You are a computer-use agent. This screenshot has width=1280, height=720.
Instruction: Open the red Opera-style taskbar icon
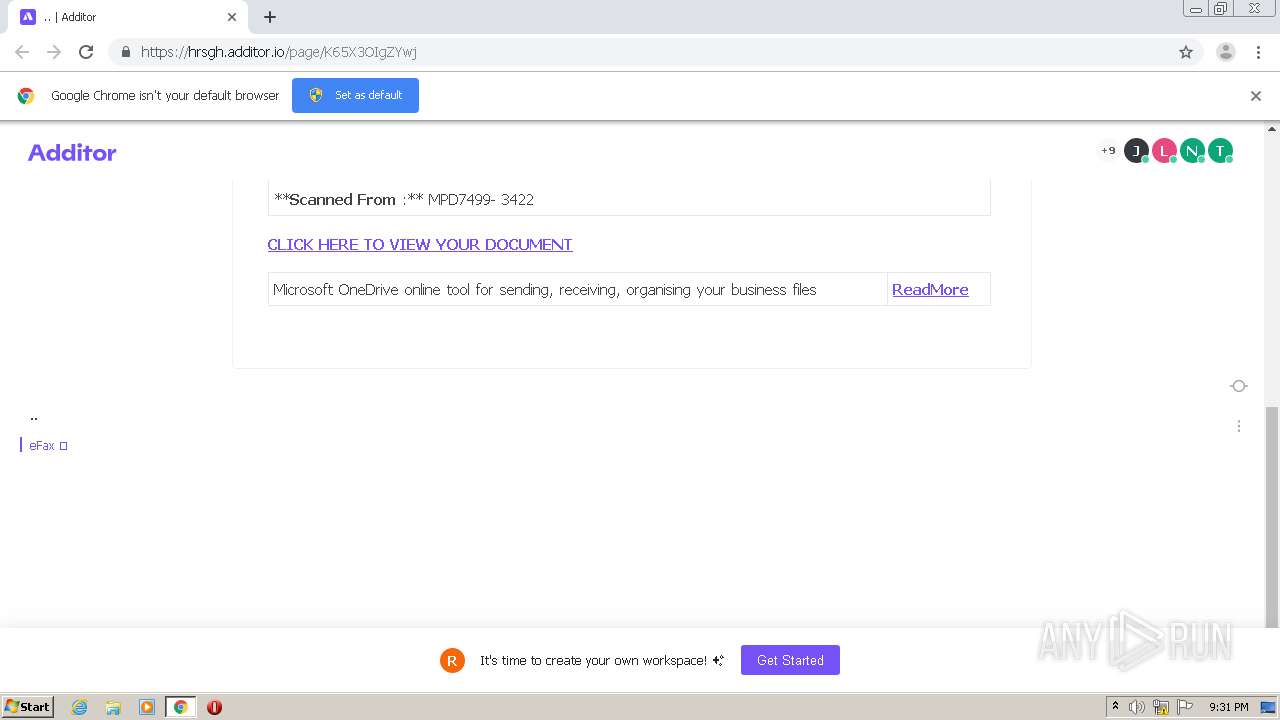(x=214, y=707)
